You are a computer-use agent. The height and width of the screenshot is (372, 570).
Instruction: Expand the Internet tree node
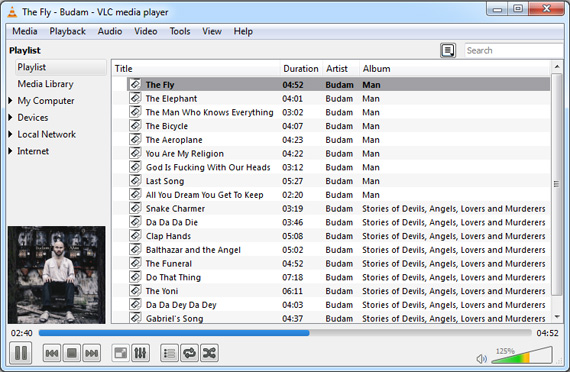point(11,151)
